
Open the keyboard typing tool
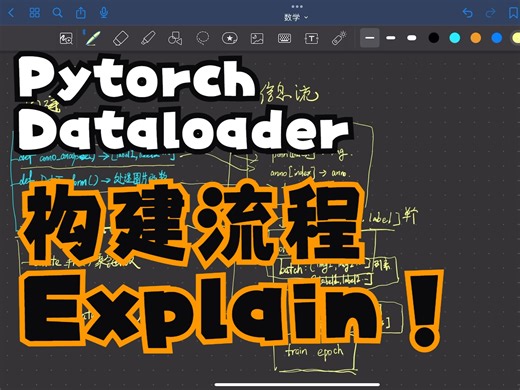click(x=284, y=38)
